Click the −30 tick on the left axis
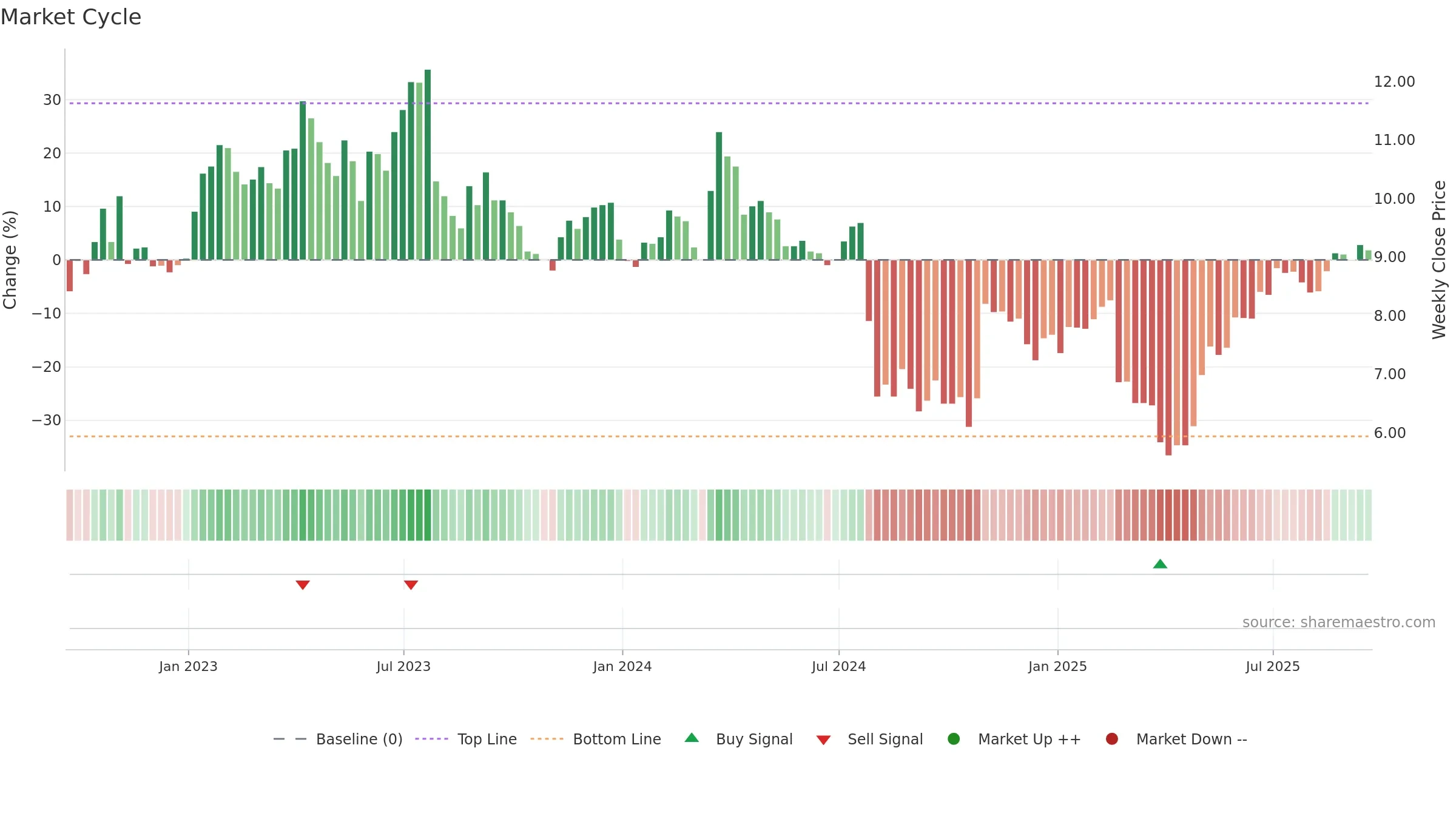The width and height of the screenshot is (1456, 819). click(47, 420)
